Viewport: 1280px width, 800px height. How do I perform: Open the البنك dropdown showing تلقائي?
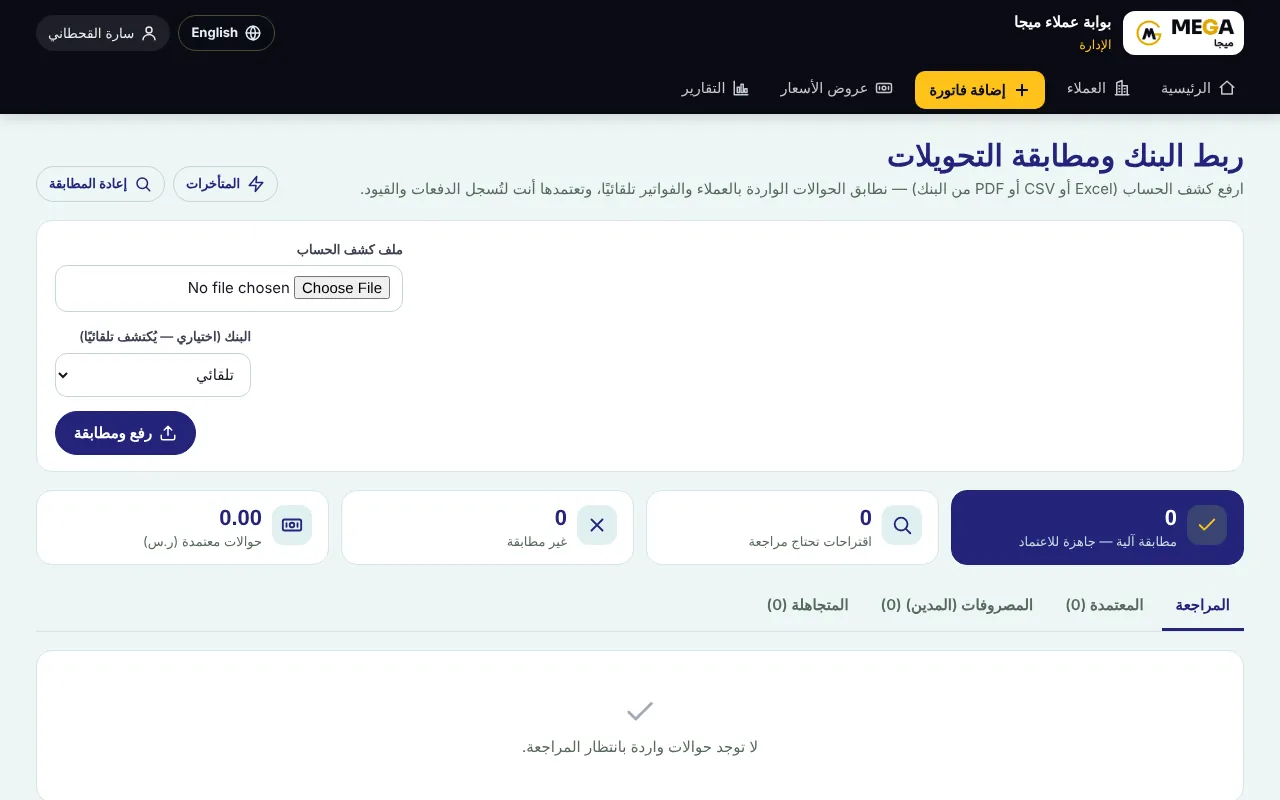click(x=153, y=375)
